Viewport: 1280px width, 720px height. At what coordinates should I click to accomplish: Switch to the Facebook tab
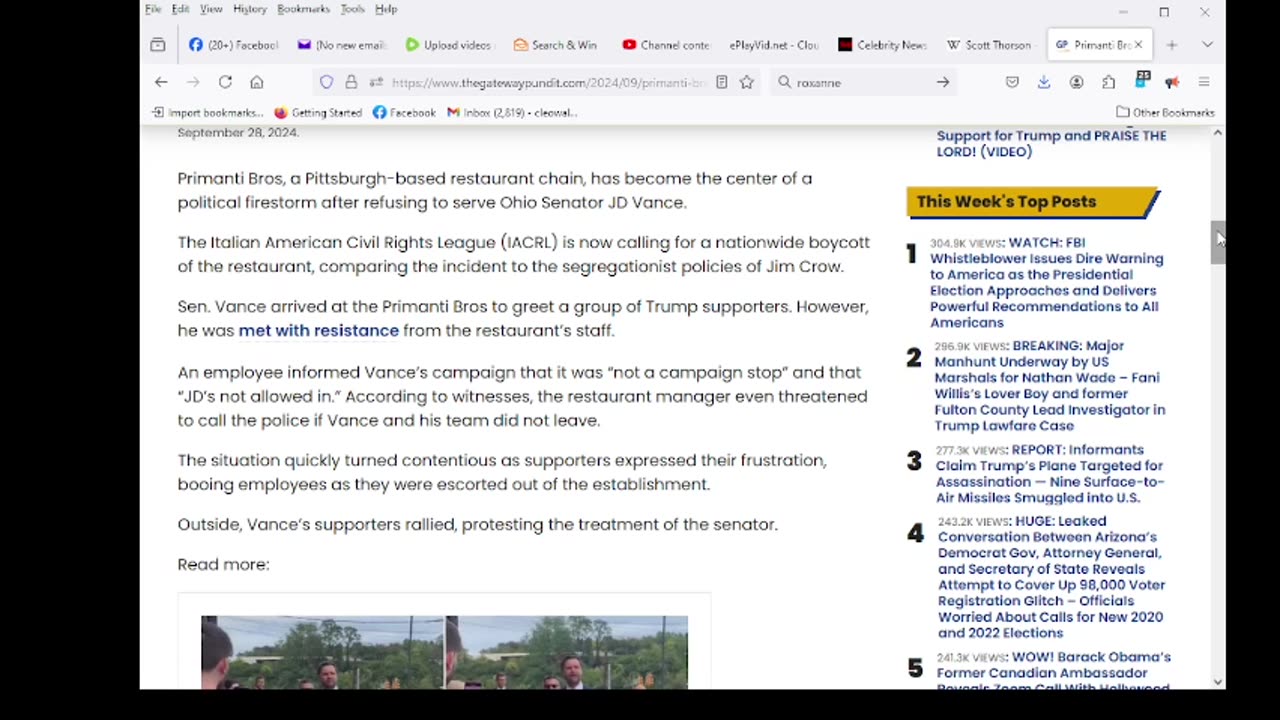point(234,45)
